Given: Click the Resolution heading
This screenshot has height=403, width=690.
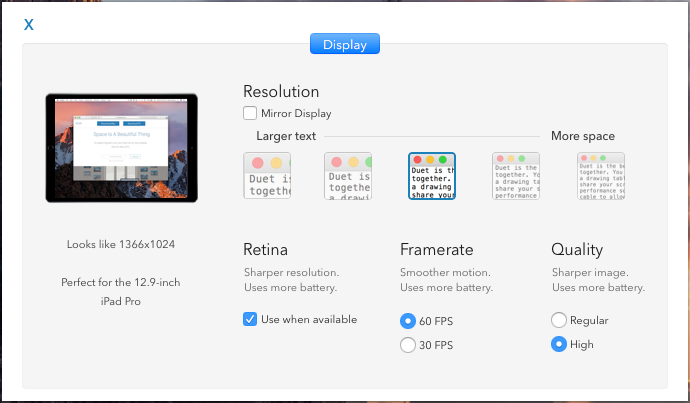Looking at the screenshot, I should coord(281,92).
